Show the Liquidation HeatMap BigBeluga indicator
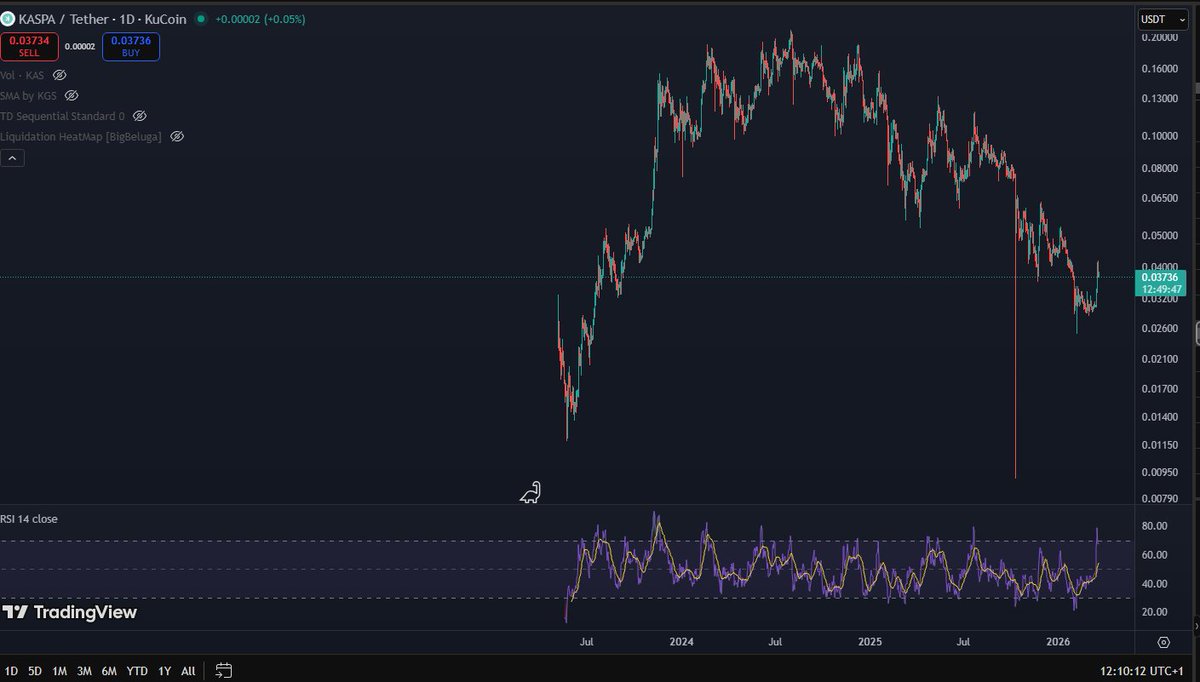This screenshot has height=682, width=1200. [x=177, y=136]
